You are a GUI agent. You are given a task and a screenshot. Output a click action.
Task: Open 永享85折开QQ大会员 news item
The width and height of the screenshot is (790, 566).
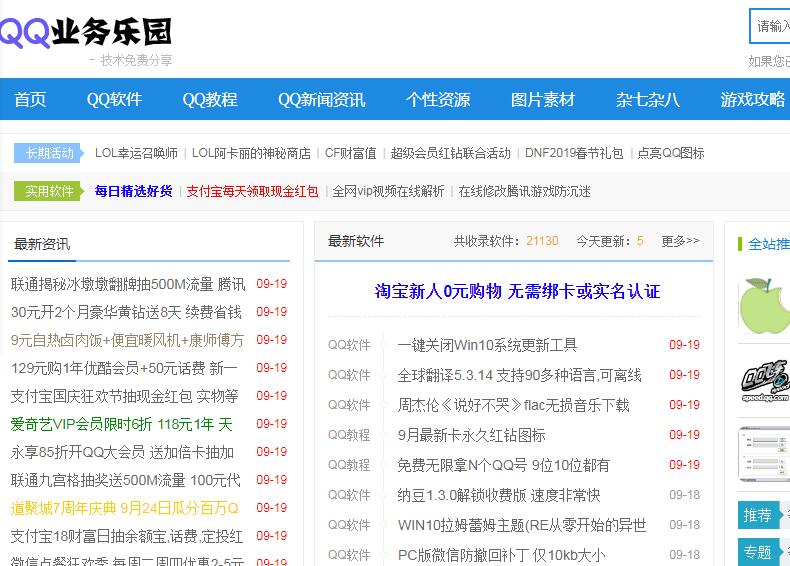pyautogui.click(x=122, y=453)
